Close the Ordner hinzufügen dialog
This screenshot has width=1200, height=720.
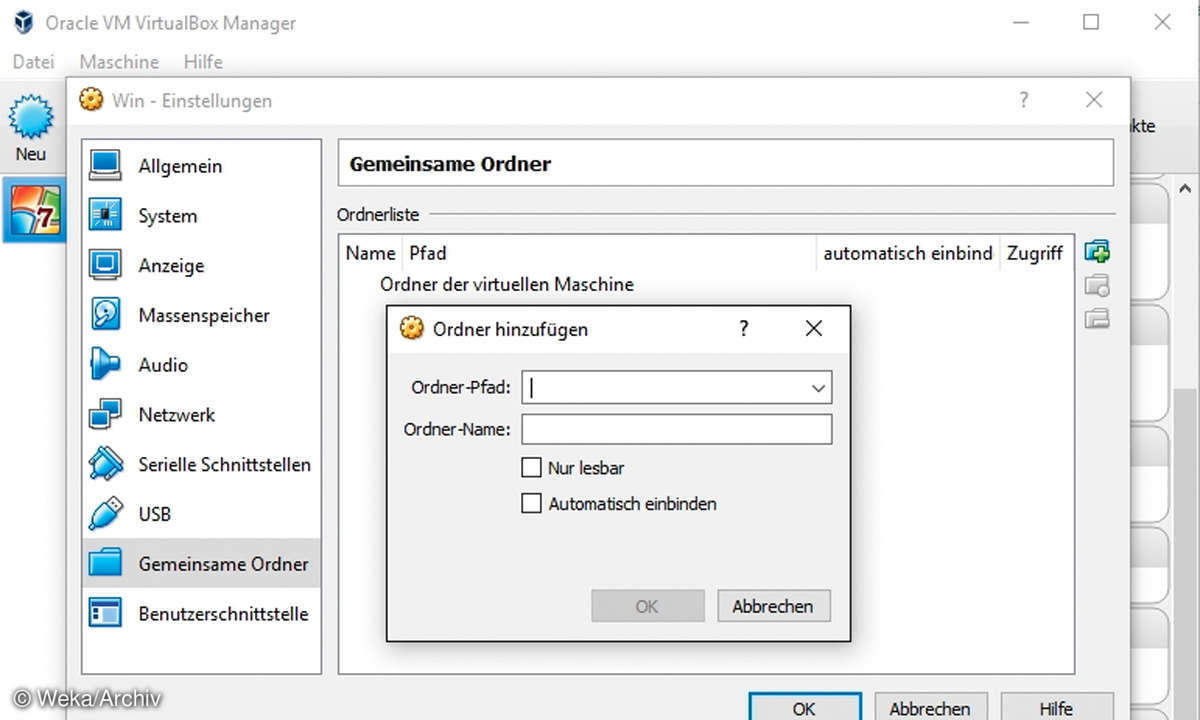click(814, 328)
